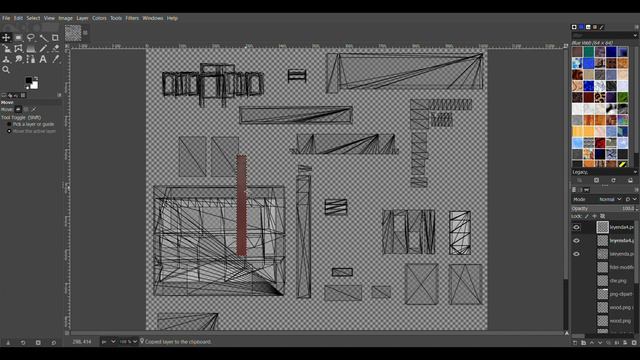Open the zoom percentage dropdown
Viewport: 640px width, 360px height.
129,342
